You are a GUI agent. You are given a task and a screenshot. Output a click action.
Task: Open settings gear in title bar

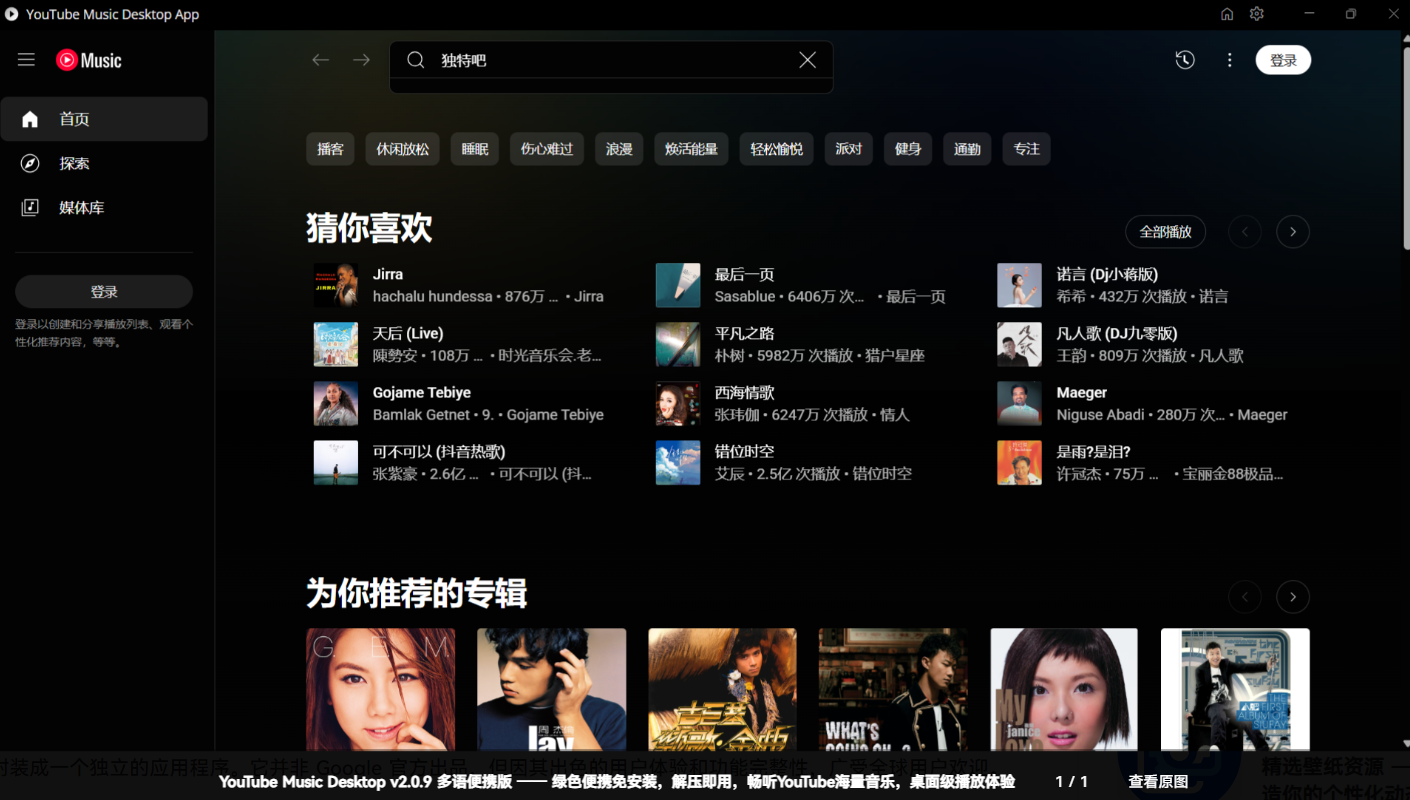1257,14
